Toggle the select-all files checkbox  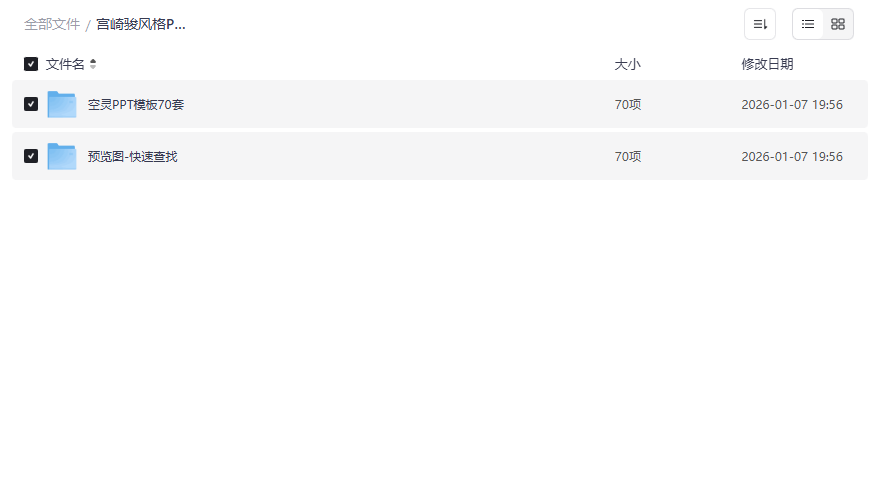pos(31,64)
